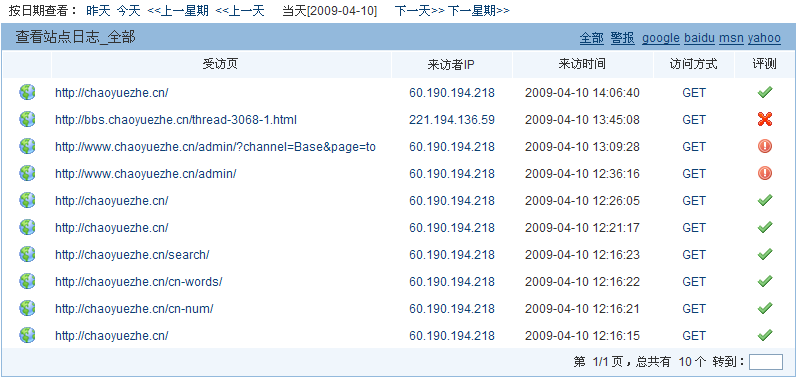Click the 转到 page number input box
Viewport: 798px width, 379px height.
point(765,362)
